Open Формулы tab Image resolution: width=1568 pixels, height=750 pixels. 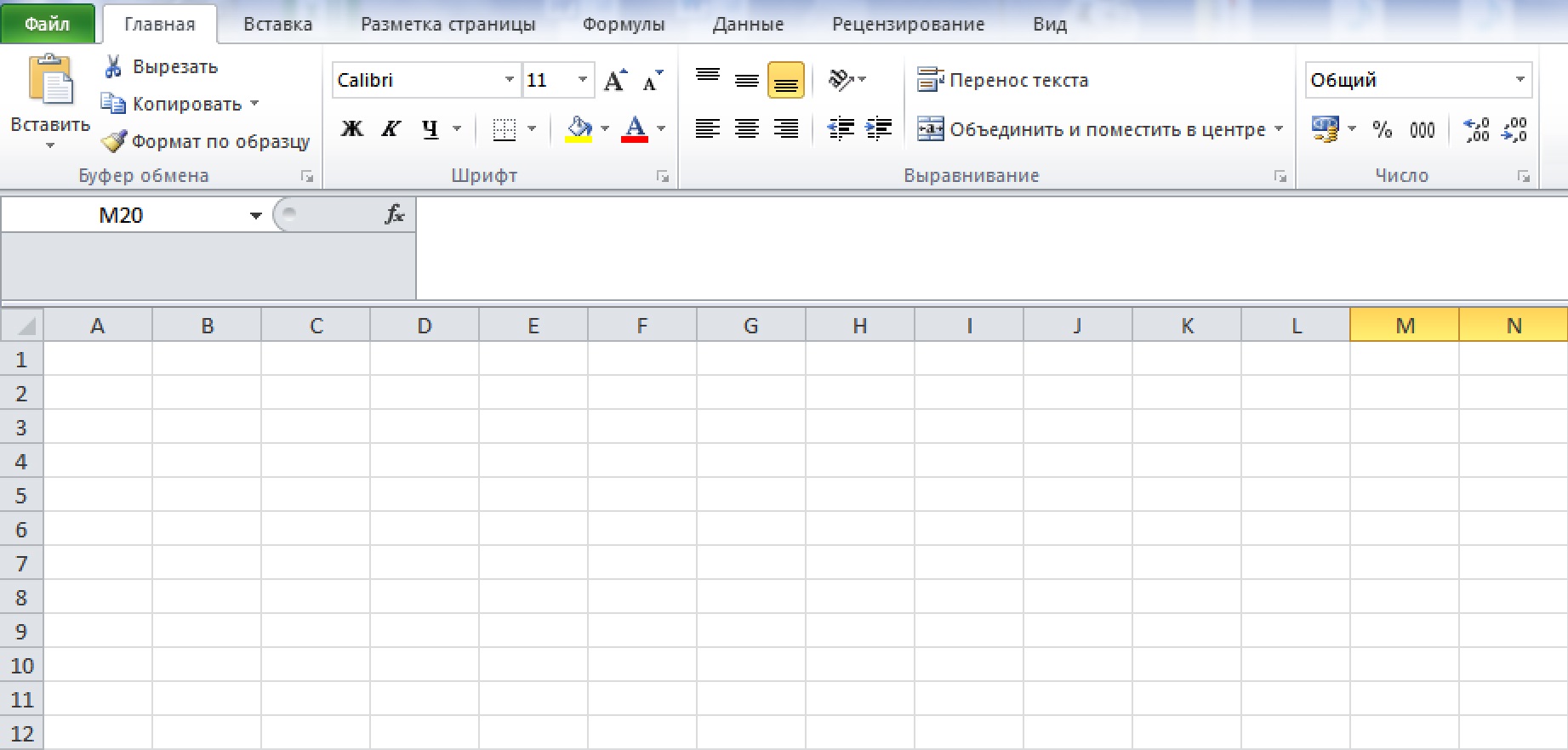pyautogui.click(x=624, y=24)
